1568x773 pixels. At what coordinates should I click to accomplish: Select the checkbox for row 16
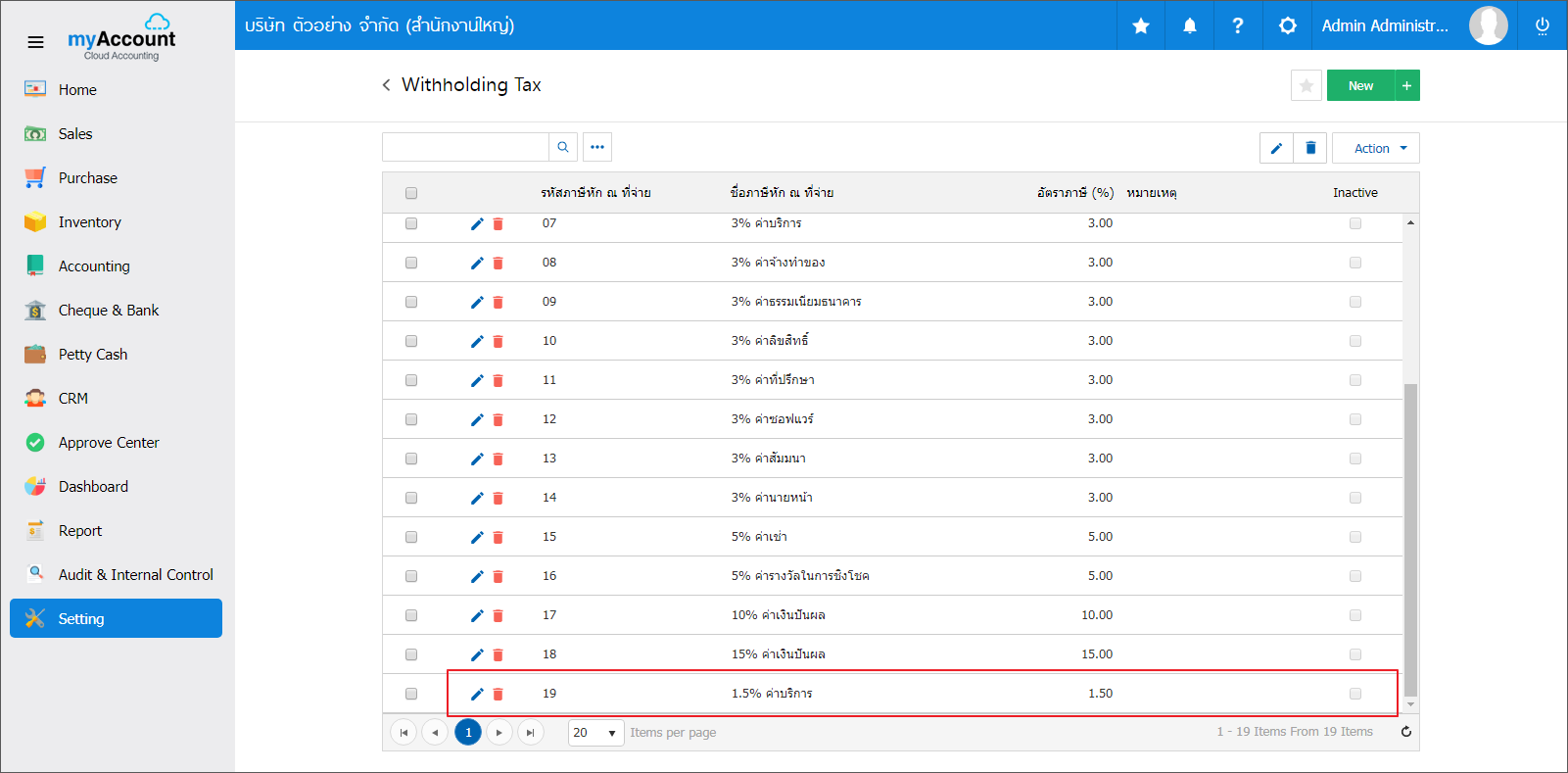click(x=411, y=576)
